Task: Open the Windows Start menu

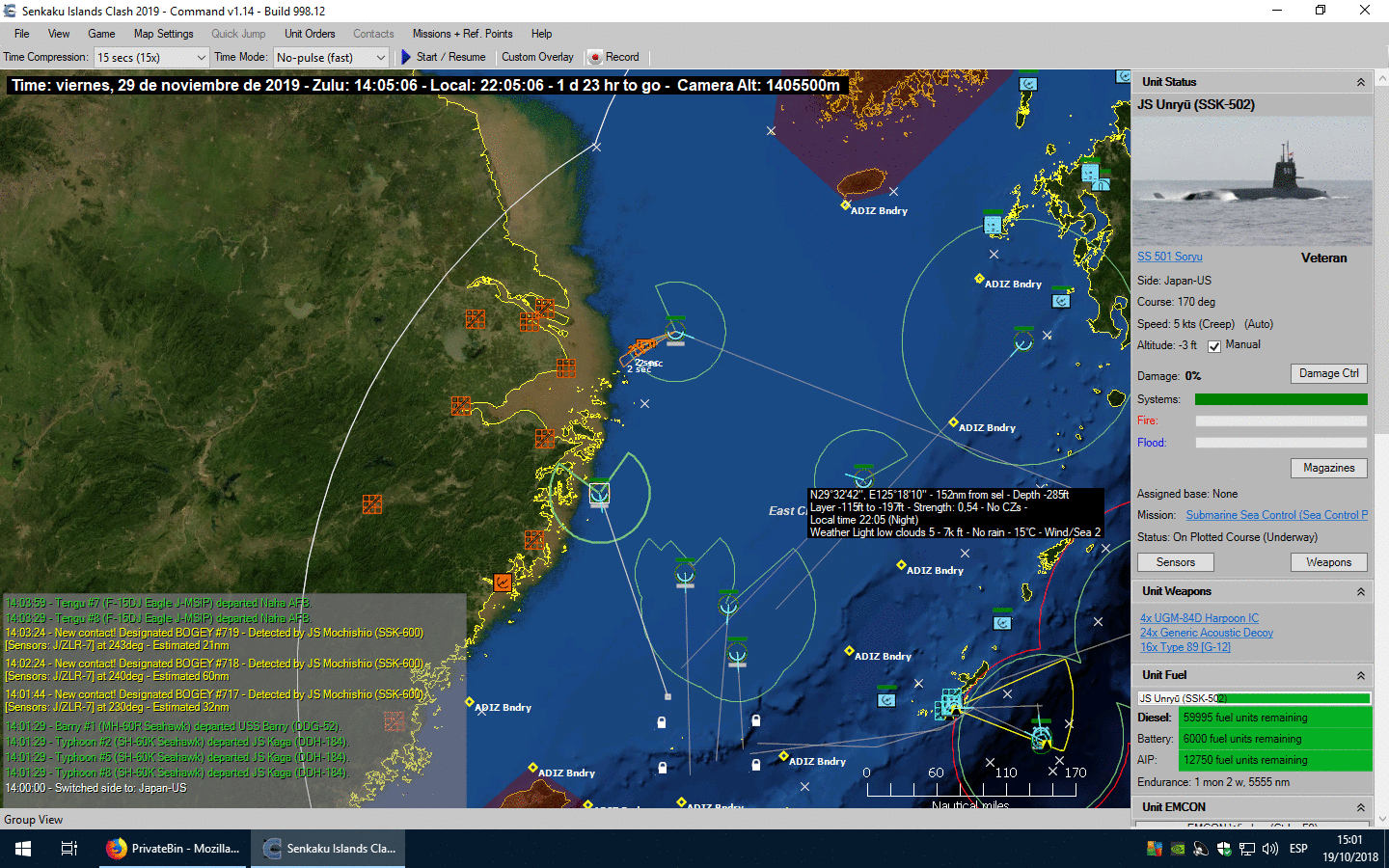Action: click(23, 849)
